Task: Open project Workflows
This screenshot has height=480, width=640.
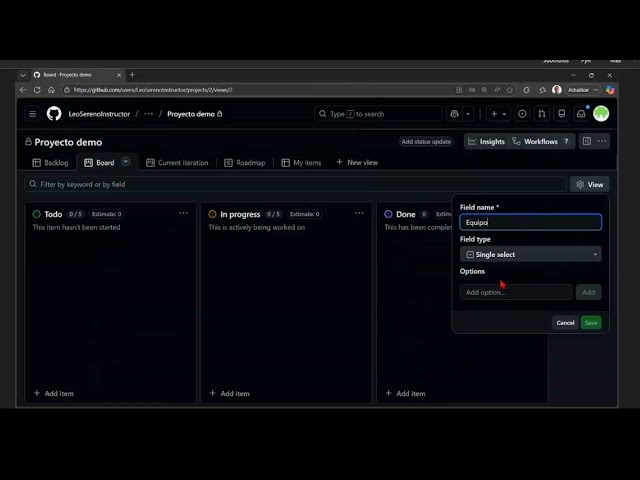Action: [541, 142]
